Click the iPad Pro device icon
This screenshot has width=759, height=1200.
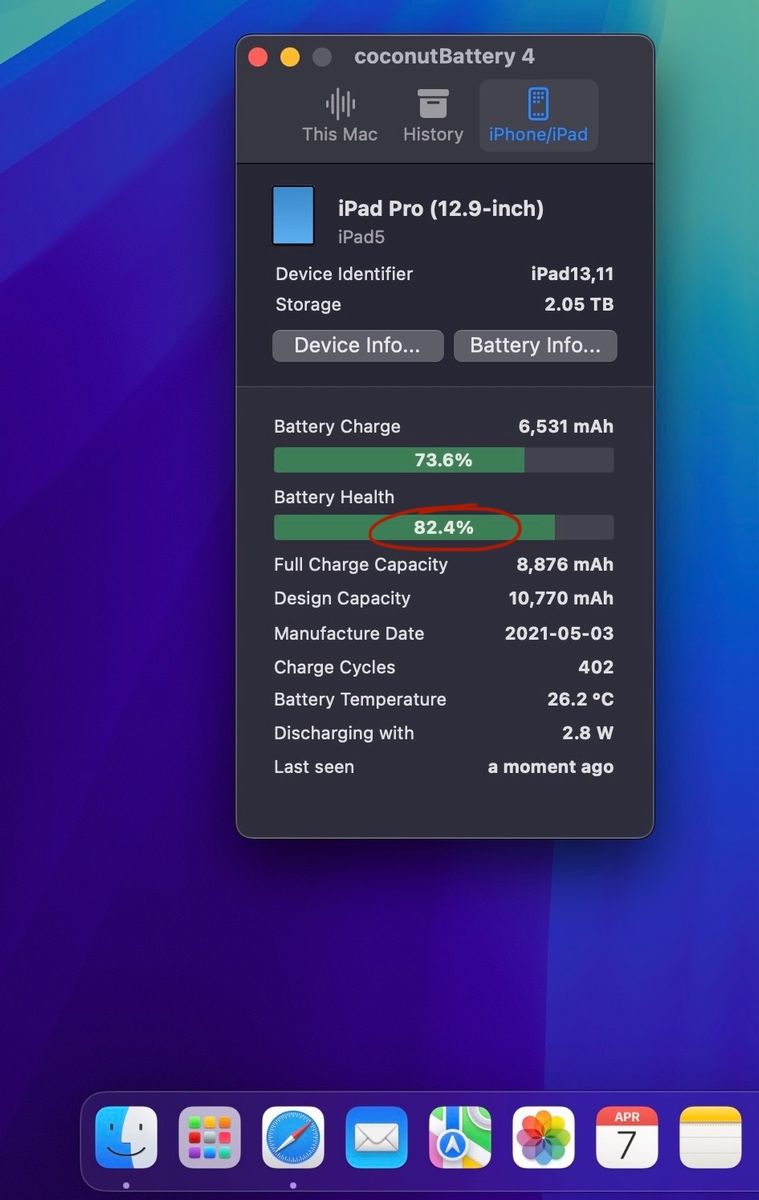click(293, 215)
